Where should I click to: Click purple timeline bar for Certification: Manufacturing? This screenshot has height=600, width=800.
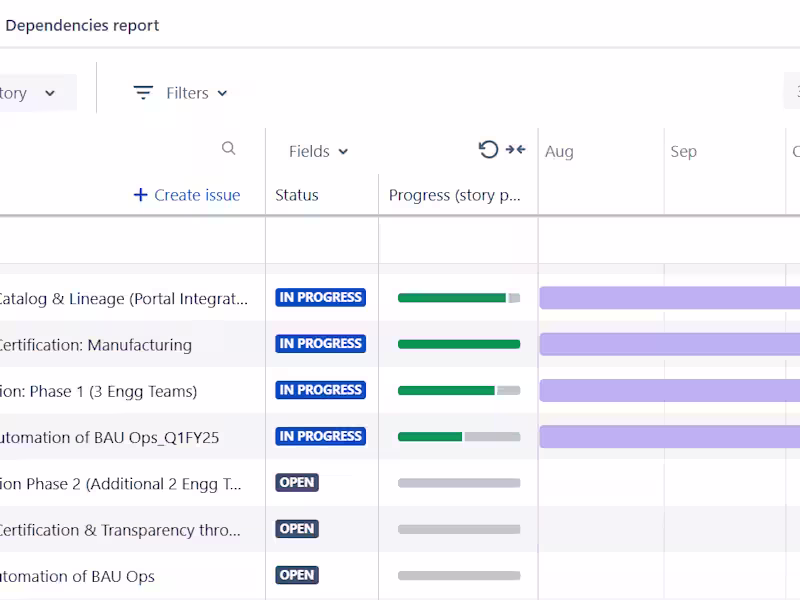click(668, 344)
